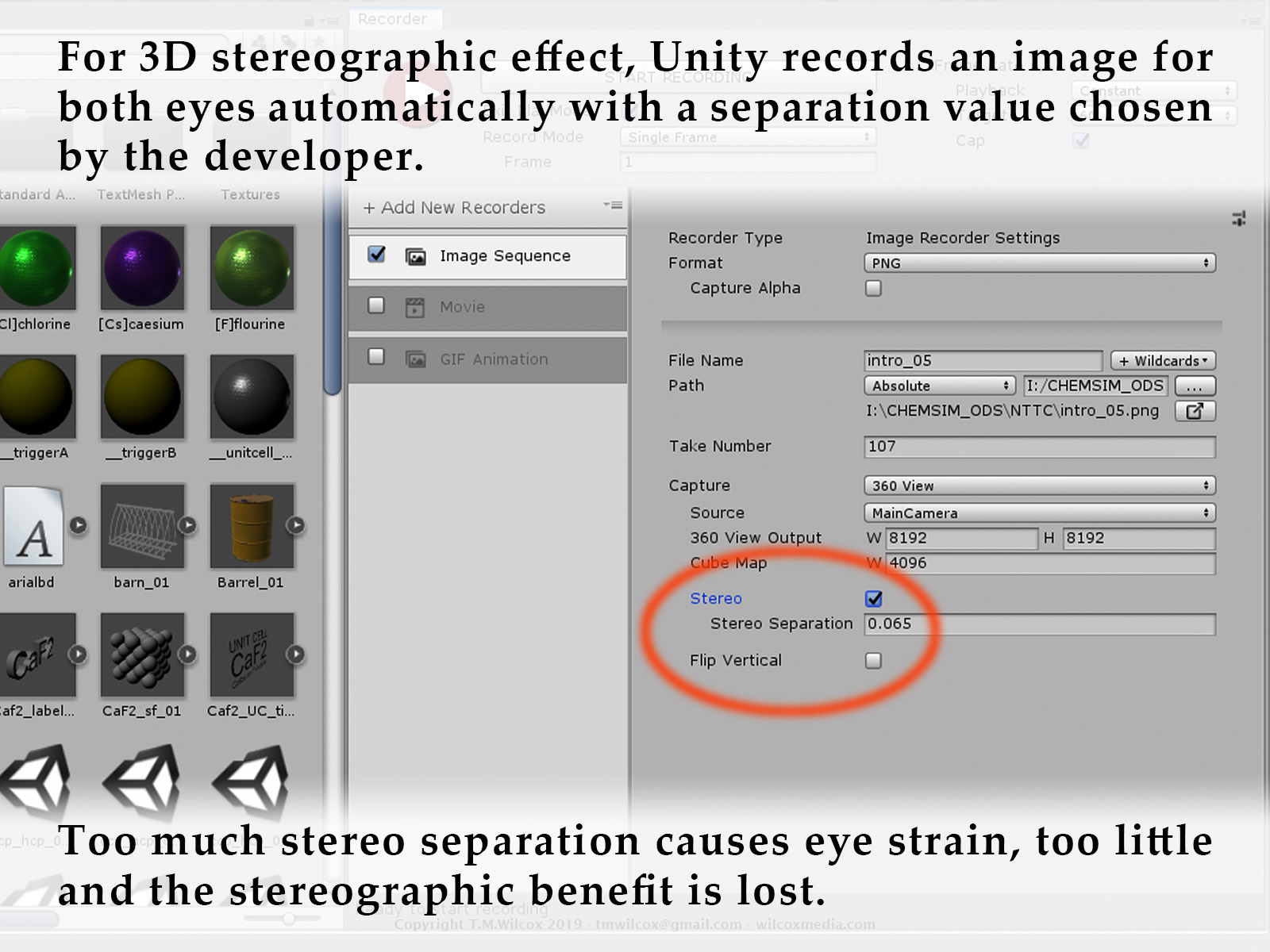Edit the Take Number field 107
1270x952 pixels.
1040,447
